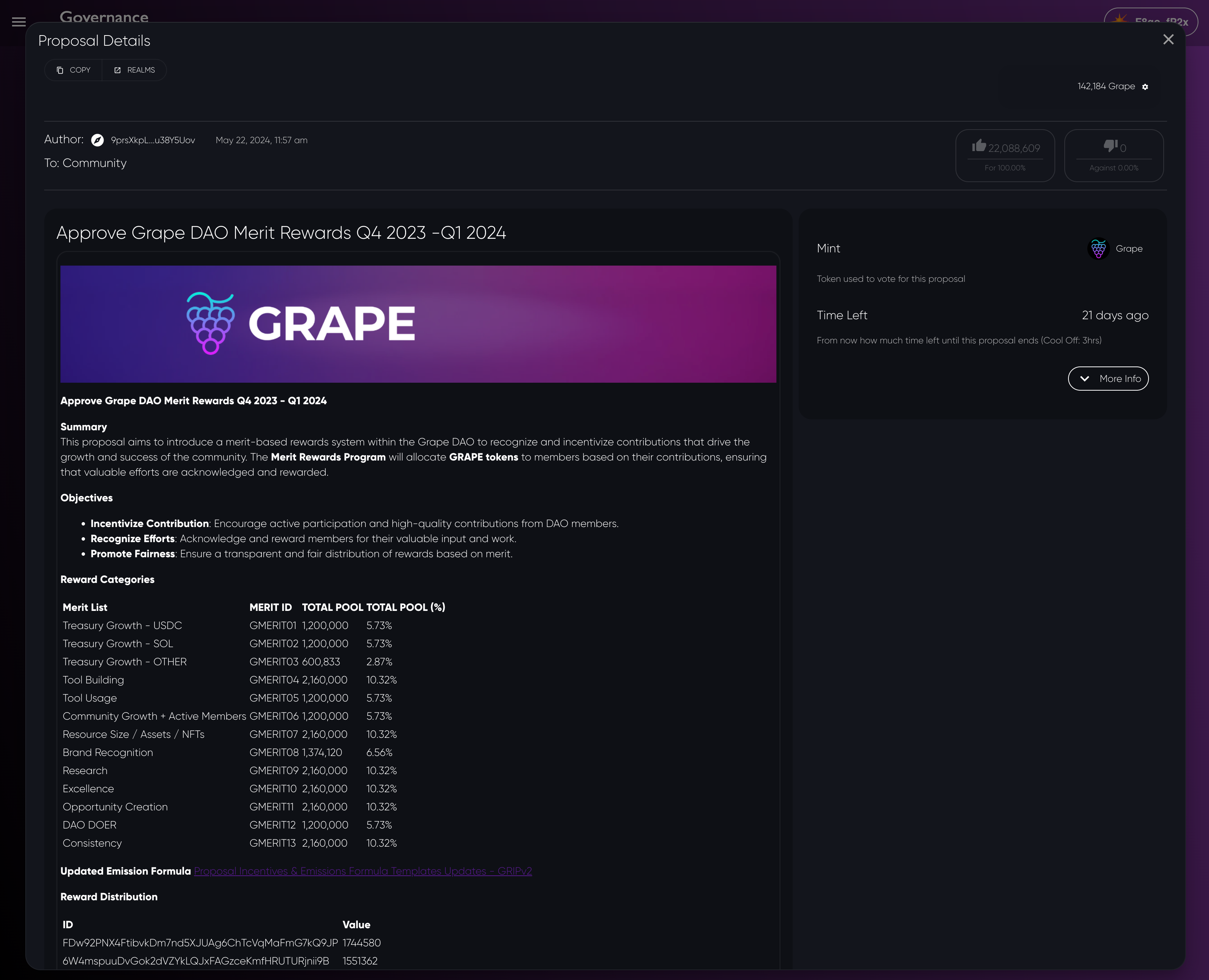
Task: Click the chevron in More Info button
Action: tap(1084, 379)
